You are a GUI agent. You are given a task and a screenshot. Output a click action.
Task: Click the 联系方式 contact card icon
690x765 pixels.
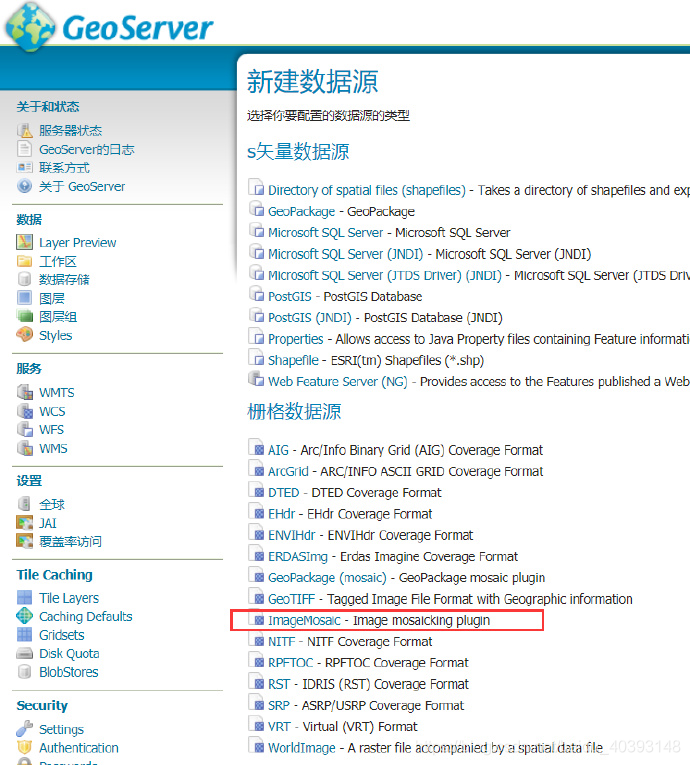pos(24,167)
